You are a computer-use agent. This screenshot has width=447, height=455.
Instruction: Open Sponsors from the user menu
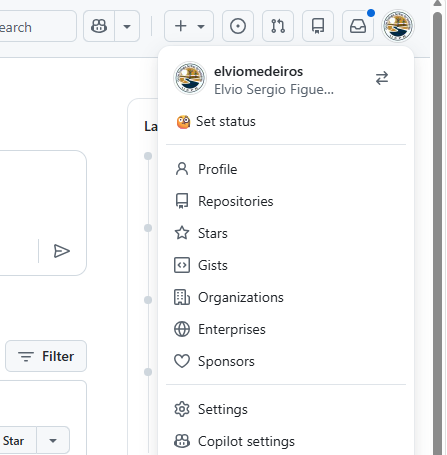[286, 361]
